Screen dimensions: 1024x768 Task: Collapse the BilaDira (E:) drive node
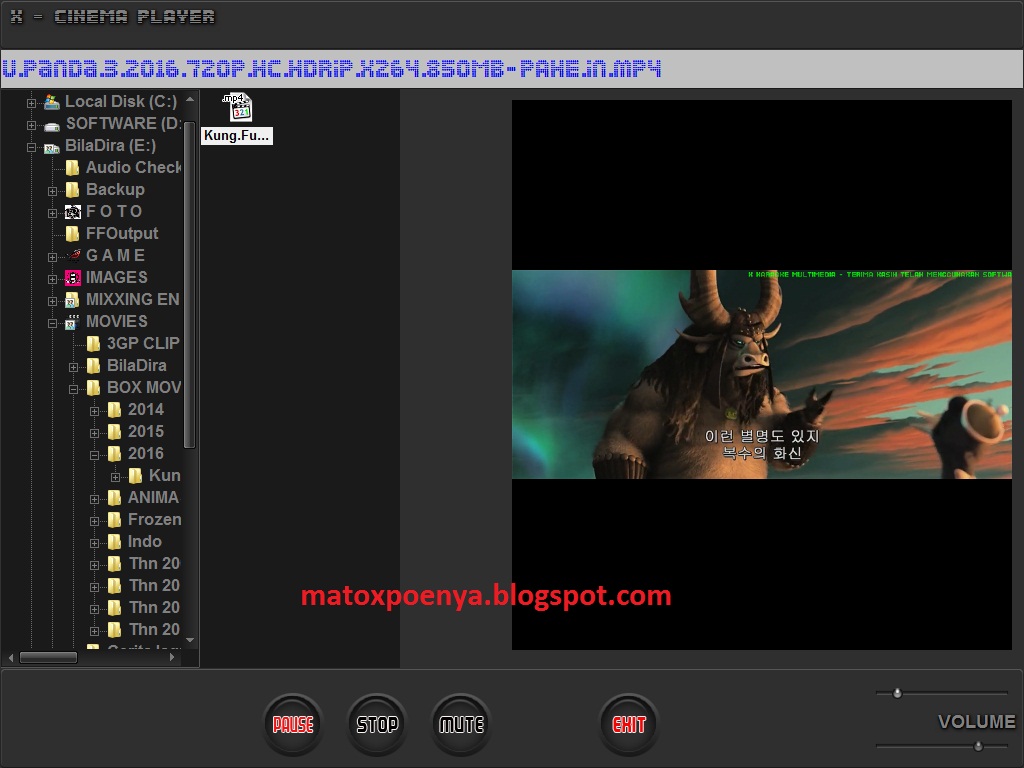[x=31, y=147]
